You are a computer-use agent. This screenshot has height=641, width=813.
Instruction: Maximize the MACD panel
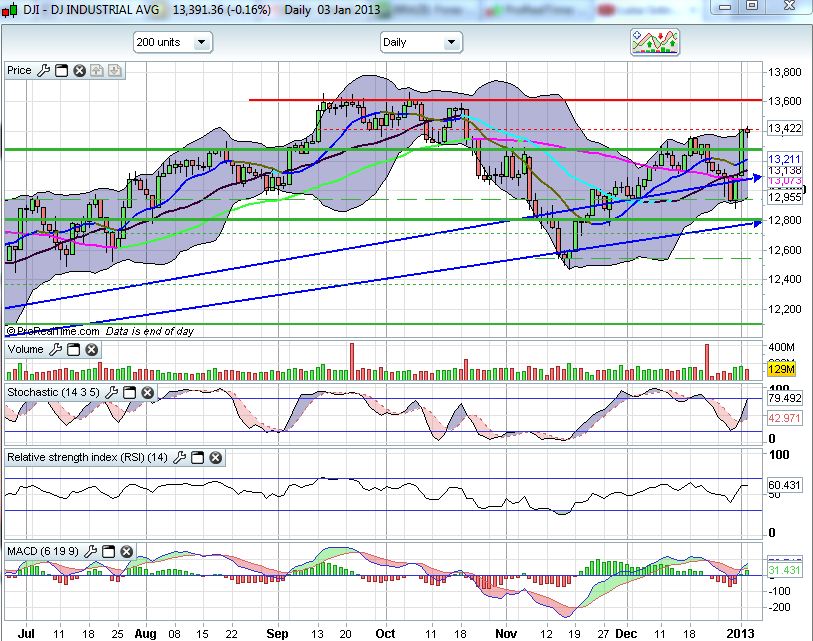tap(108, 551)
